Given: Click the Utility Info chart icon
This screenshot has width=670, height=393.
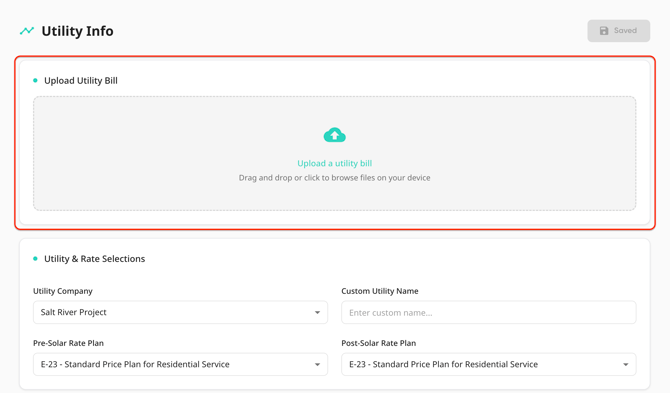Looking at the screenshot, I should pyautogui.click(x=26, y=31).
